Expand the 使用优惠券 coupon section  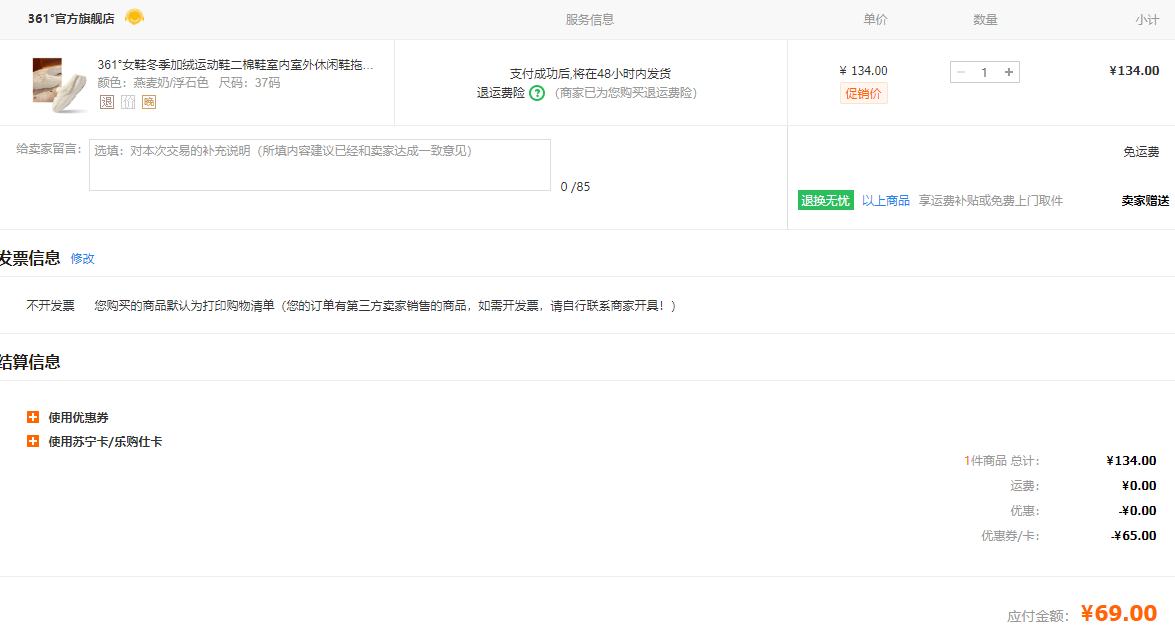pos(33,417)
